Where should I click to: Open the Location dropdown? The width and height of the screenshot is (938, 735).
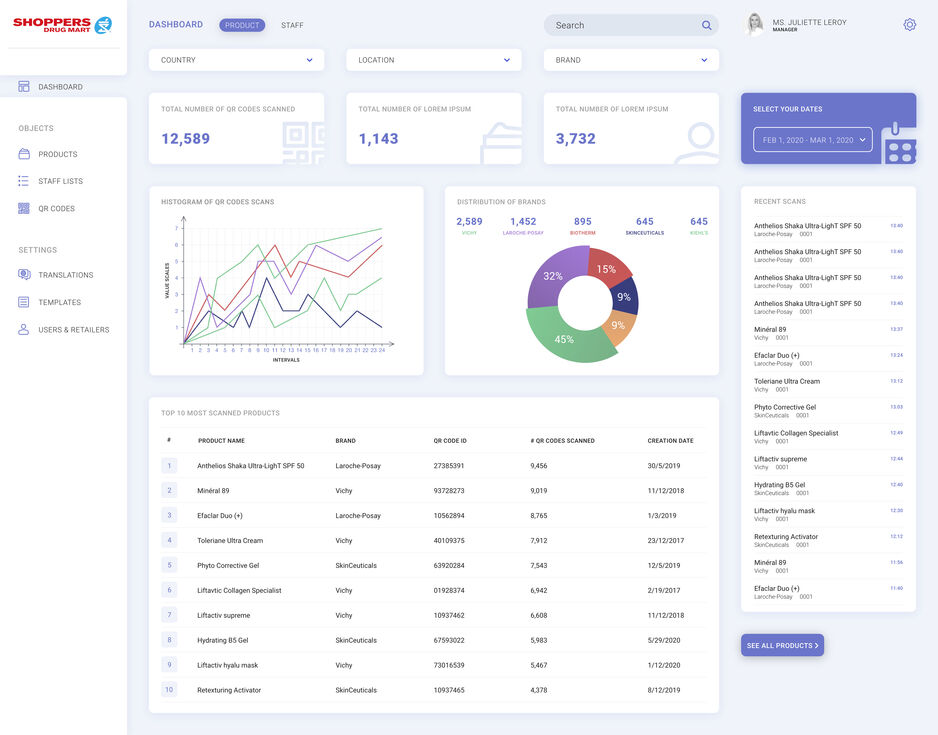(434, 60)
